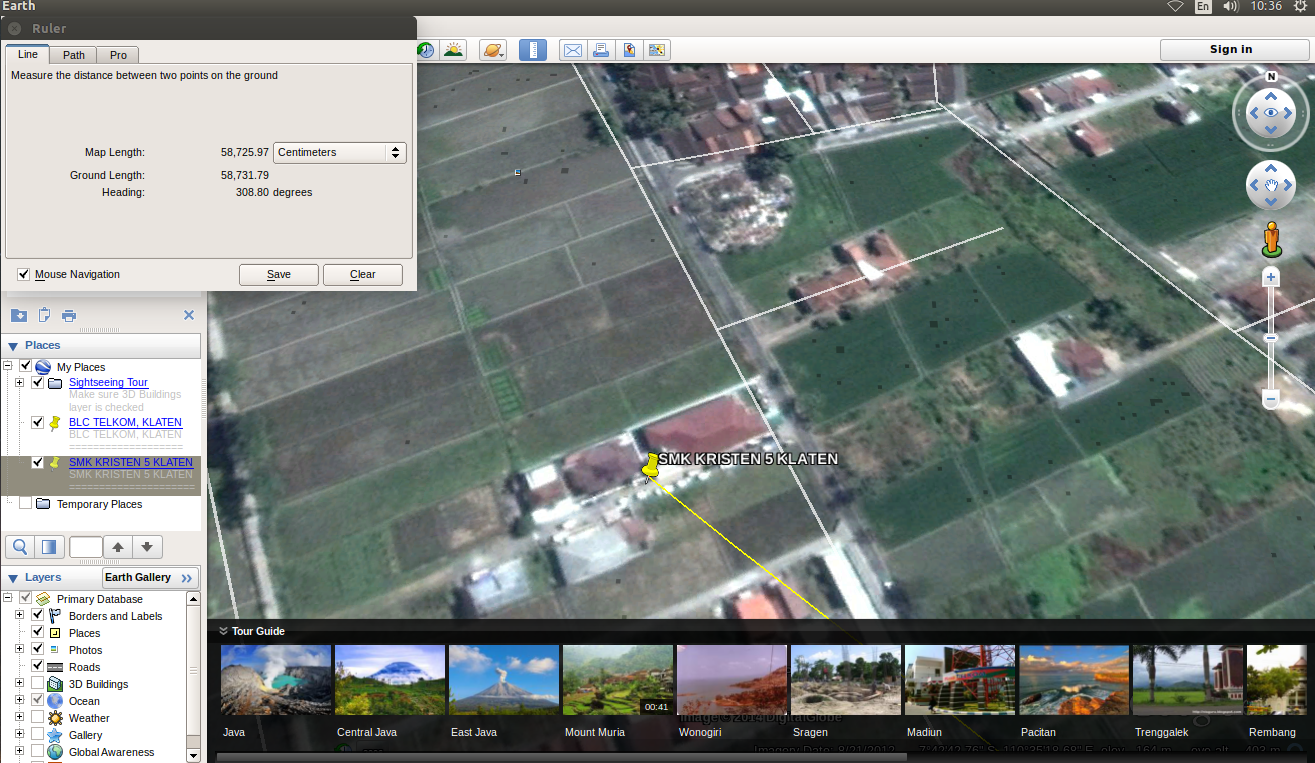1315x763 pixels.
Task: Click the Save button in Ruler
Action: pyautogui.click(x=279, y=275)
